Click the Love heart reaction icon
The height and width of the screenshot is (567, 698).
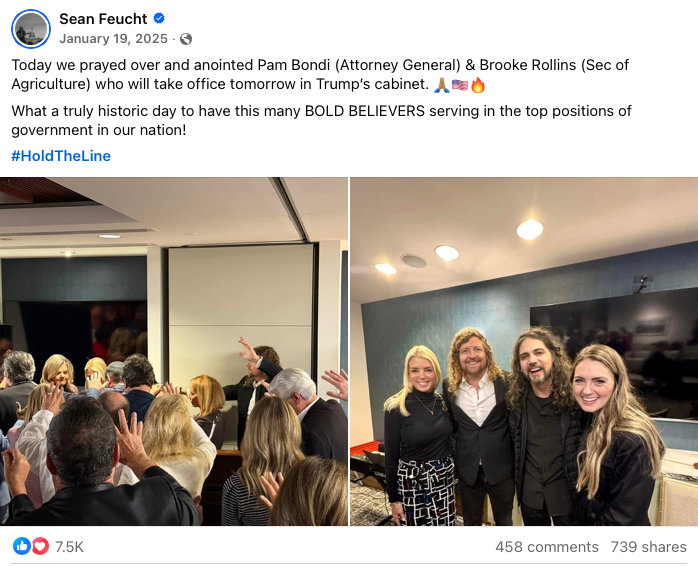point(40,546)
